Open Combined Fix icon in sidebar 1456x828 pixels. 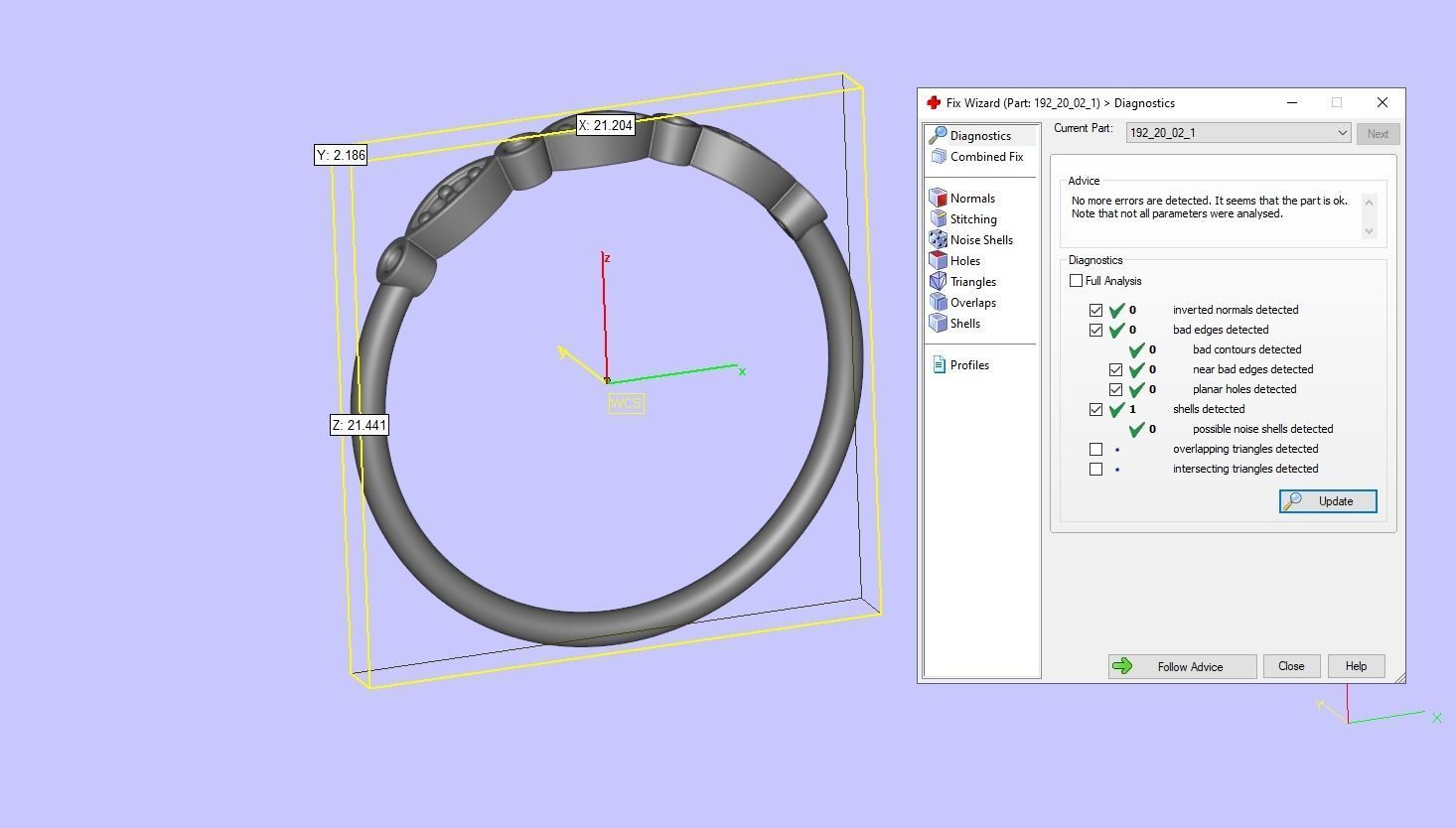point(939,157)
